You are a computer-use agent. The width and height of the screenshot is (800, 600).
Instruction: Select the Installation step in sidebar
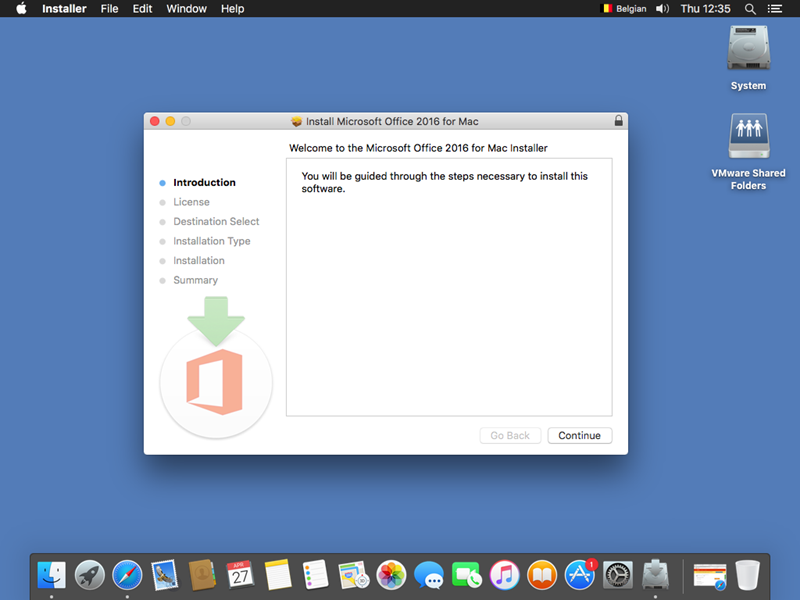click(x=199, y=260)
